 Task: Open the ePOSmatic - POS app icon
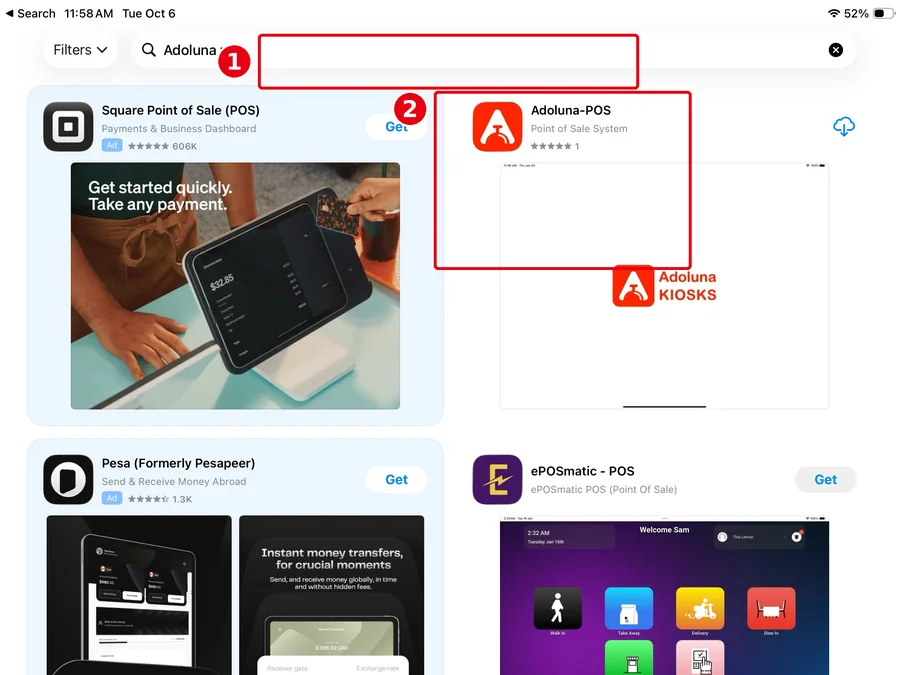[x=498, y=480]
